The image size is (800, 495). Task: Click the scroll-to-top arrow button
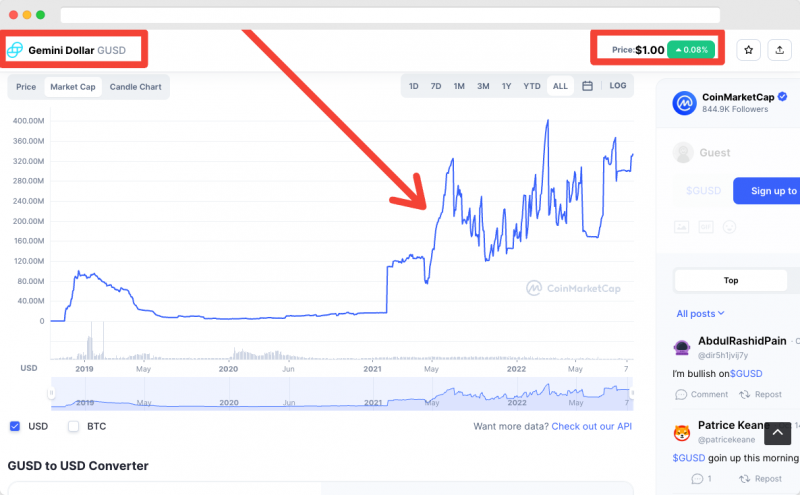(x=778, y=433)
